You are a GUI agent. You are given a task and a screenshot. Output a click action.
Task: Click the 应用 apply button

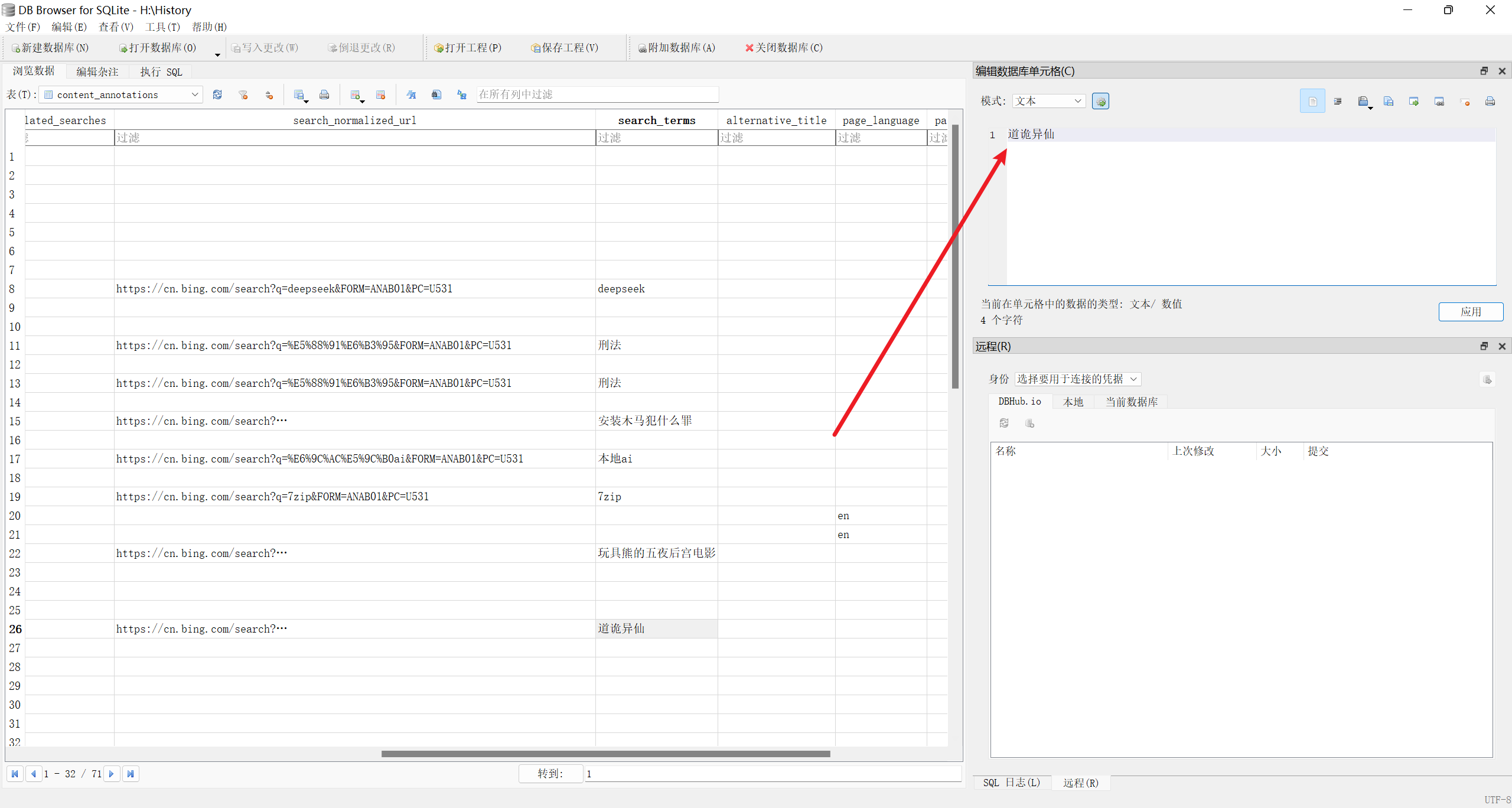(x=1471, y=312)
